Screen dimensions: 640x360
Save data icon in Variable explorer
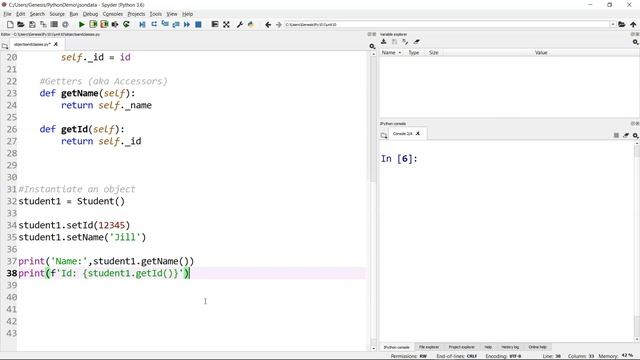coord(394,42)
